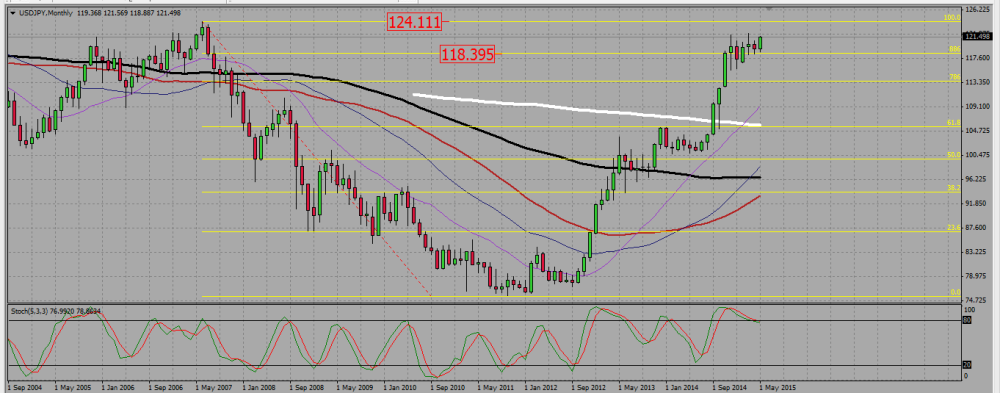Click the 113.350 value on price axis
This screenshot has height=393, width=1000.
click(978, 82)
